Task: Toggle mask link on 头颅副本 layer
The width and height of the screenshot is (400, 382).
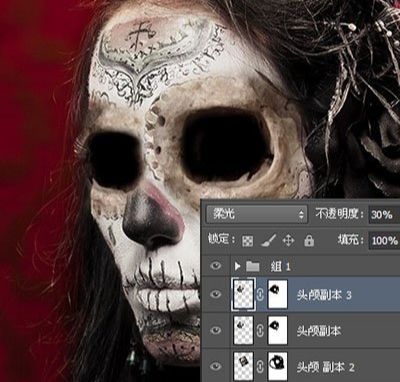Action: coord(260,330)
